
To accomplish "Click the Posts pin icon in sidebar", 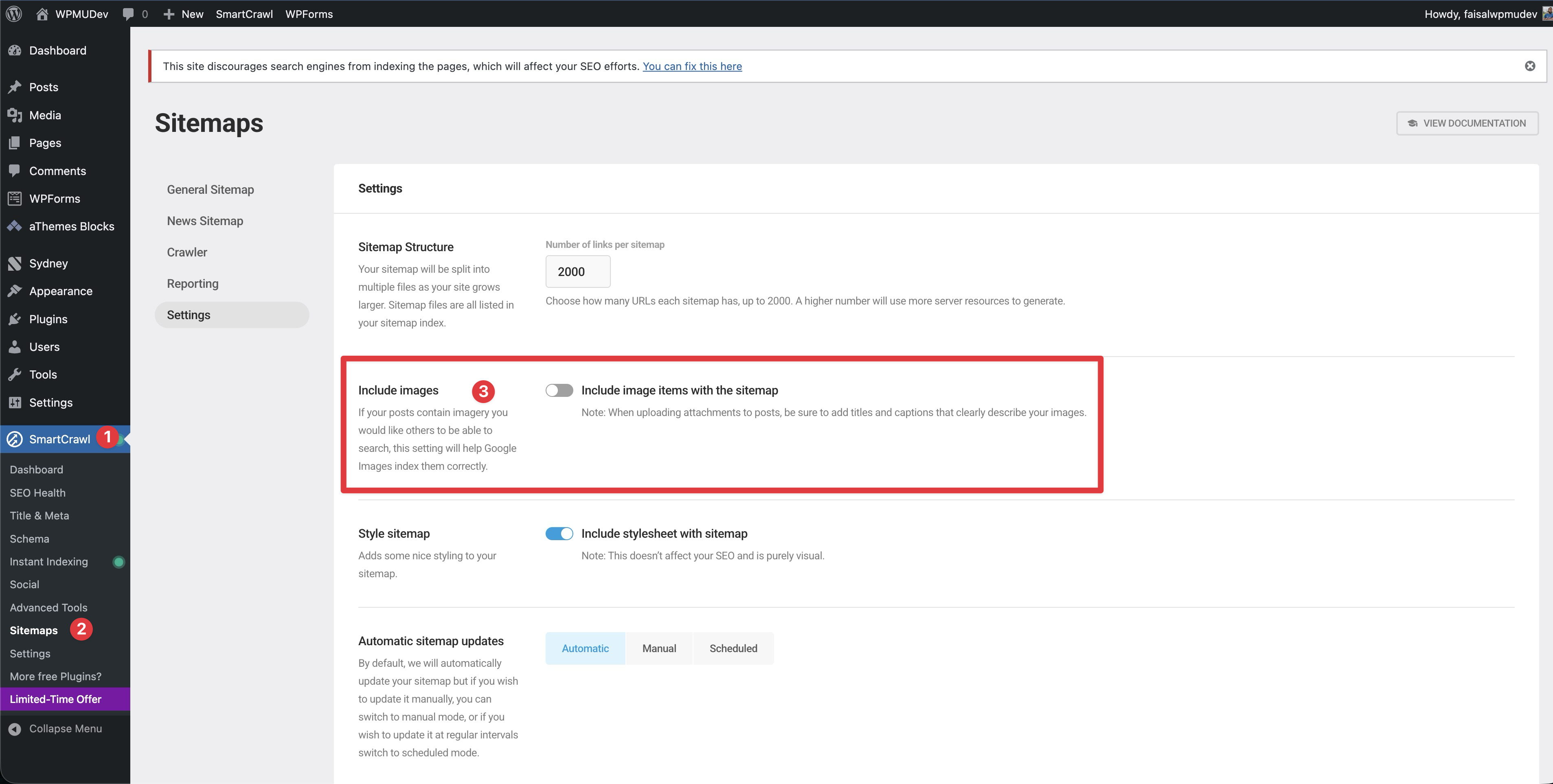I will coord(15,87).
